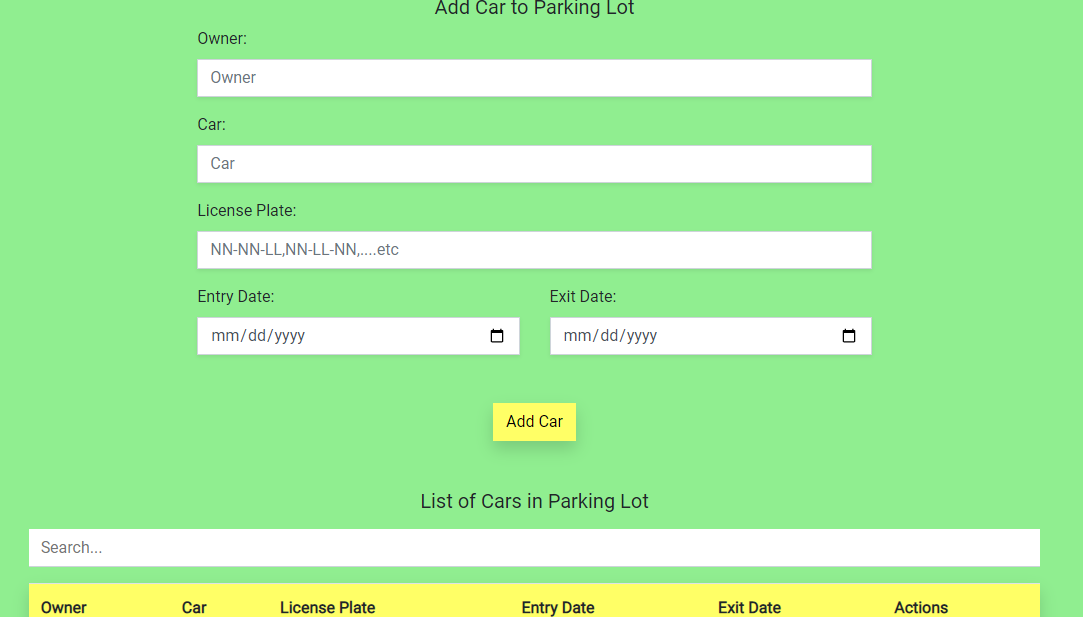Select the Car text input box
The image size is (1083, 617).
pyautogui.click(x=534, y=164)
